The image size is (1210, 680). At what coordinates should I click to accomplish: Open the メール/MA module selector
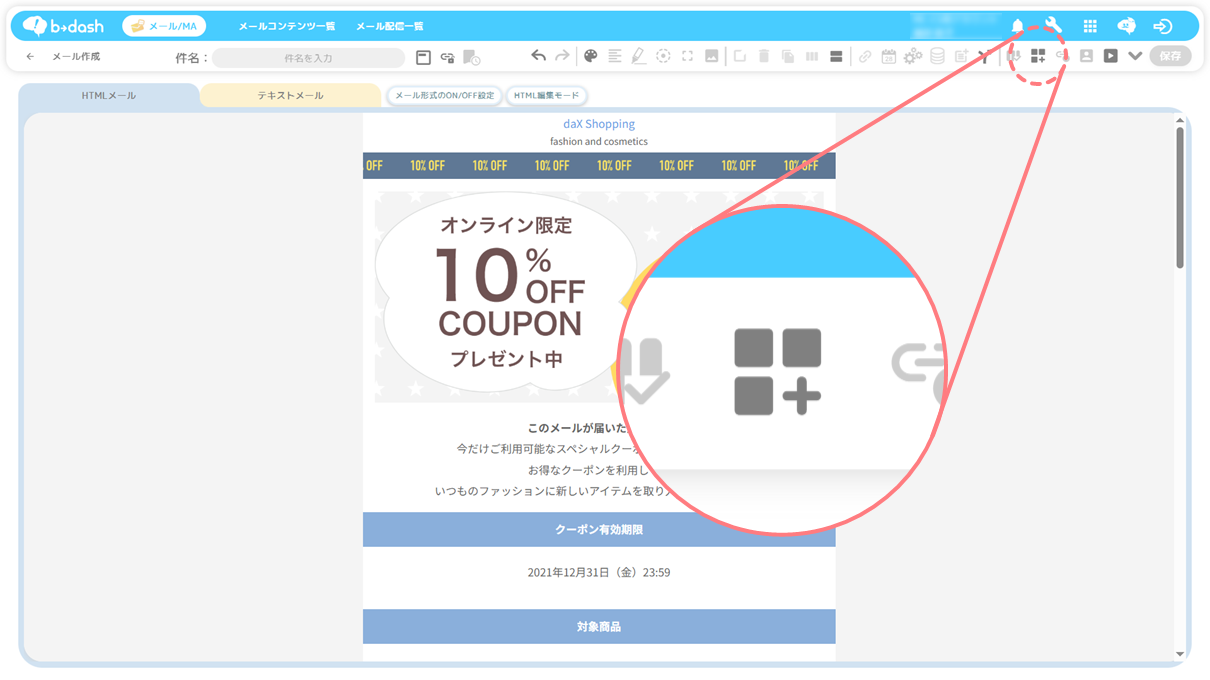point(164,26)
